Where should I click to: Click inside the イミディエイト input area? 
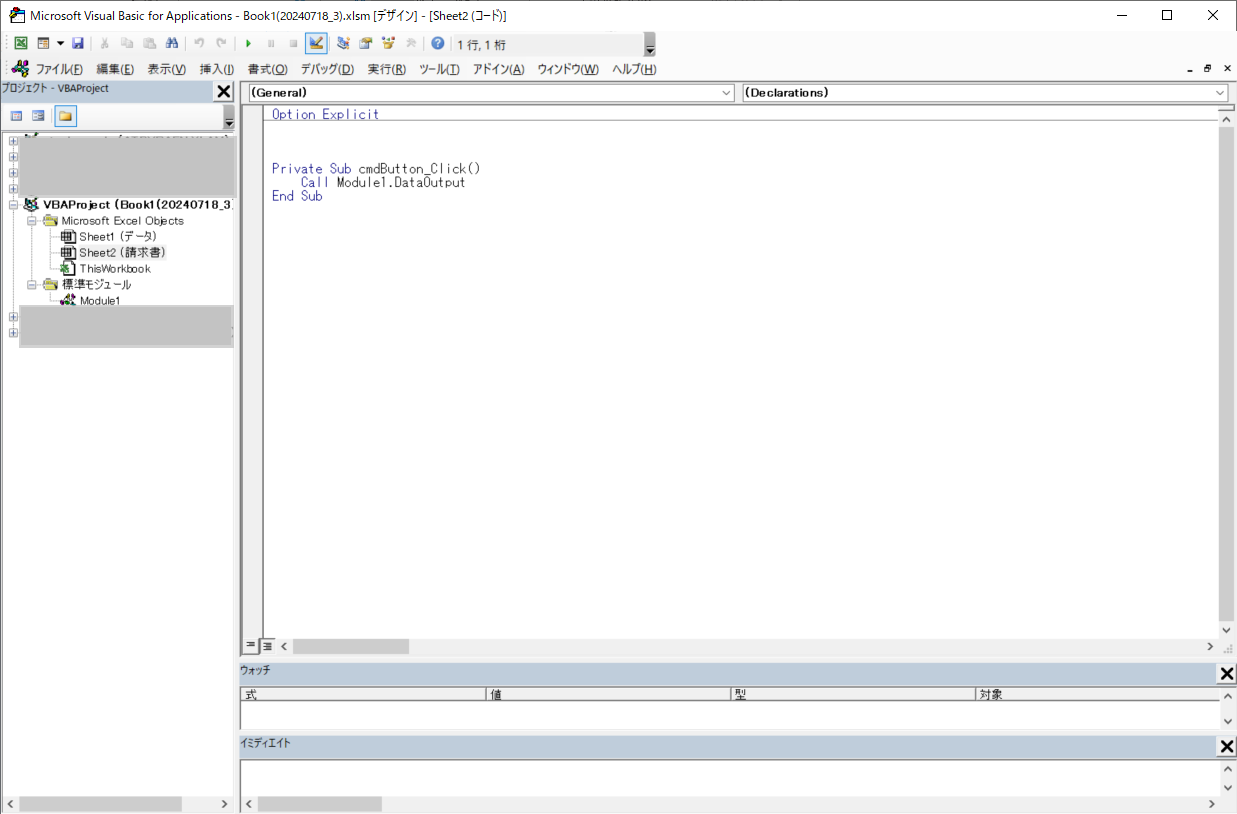(729, 777)
